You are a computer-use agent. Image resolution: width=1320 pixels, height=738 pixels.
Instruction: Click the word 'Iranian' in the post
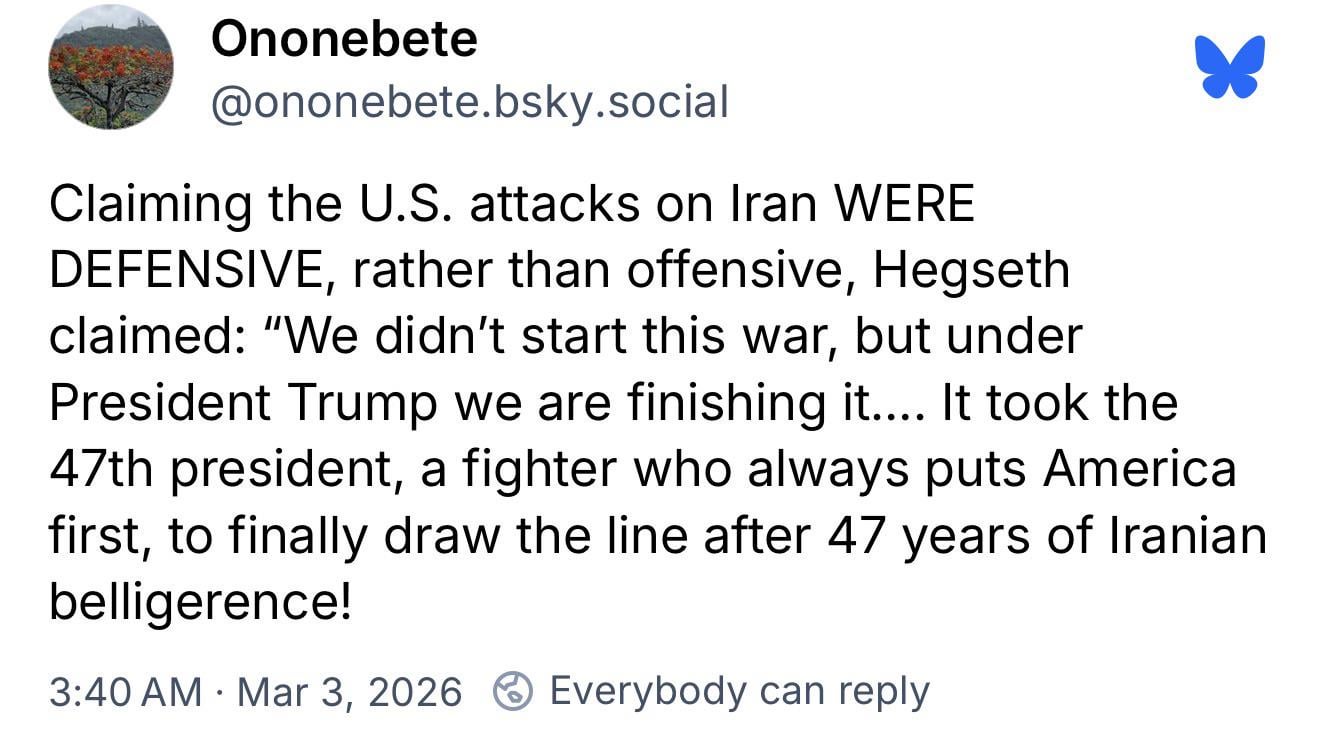point(1186,535)
